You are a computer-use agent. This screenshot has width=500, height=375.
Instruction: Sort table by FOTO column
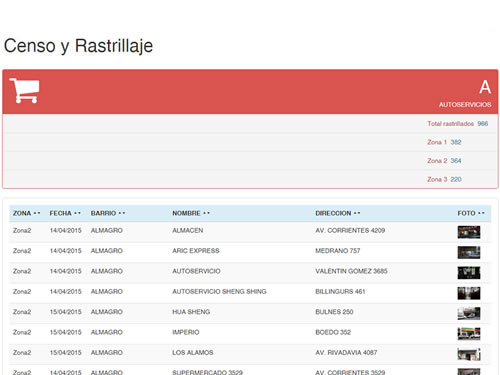(471, 213)
